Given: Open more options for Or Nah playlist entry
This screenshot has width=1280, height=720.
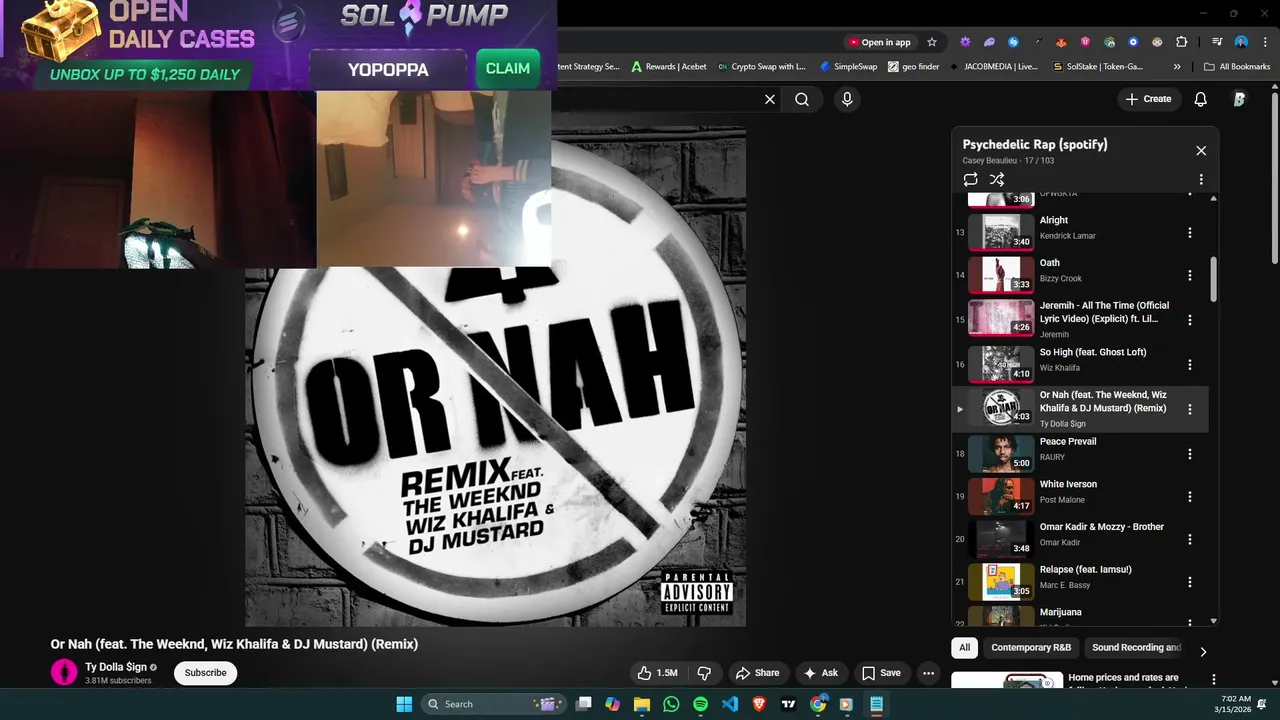Looking at the screenshot, I should (1190, 409).
